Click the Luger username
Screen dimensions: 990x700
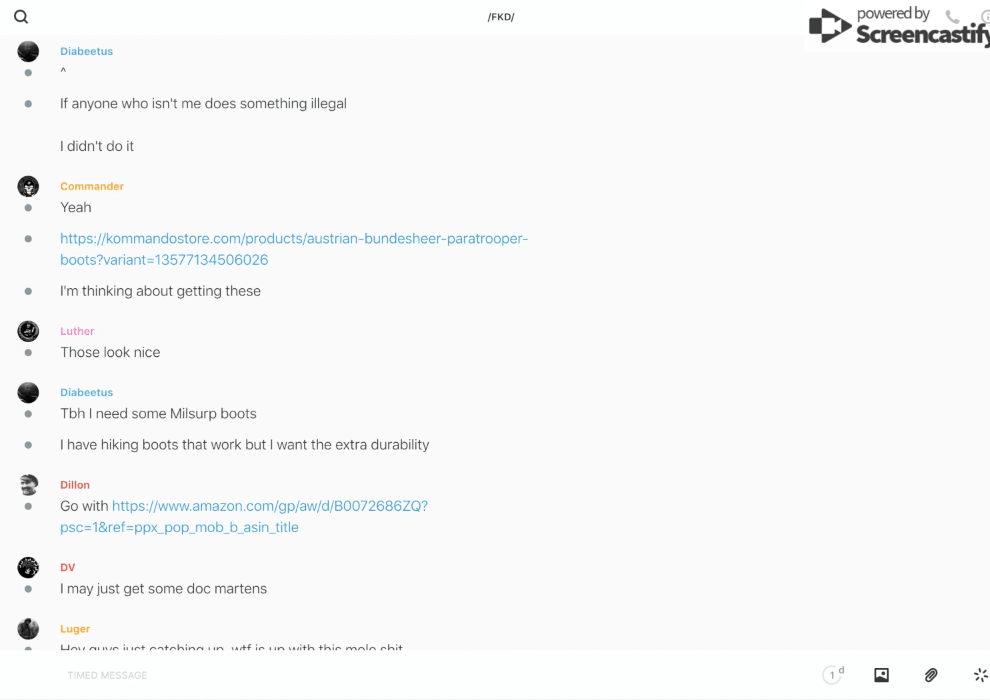[75, 629]
